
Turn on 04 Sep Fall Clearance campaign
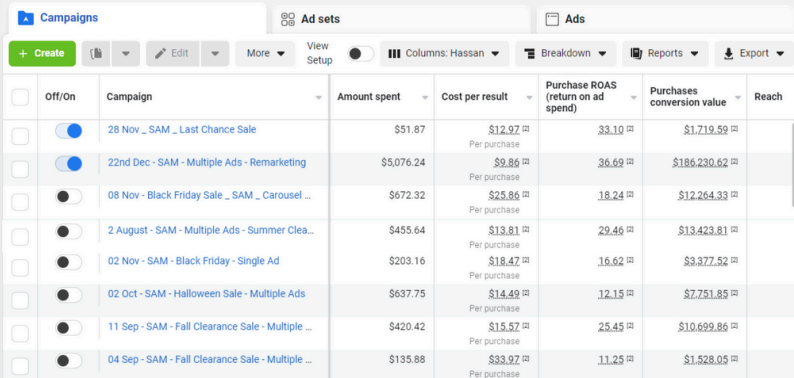pyautogui.click(x=69, y=361)
